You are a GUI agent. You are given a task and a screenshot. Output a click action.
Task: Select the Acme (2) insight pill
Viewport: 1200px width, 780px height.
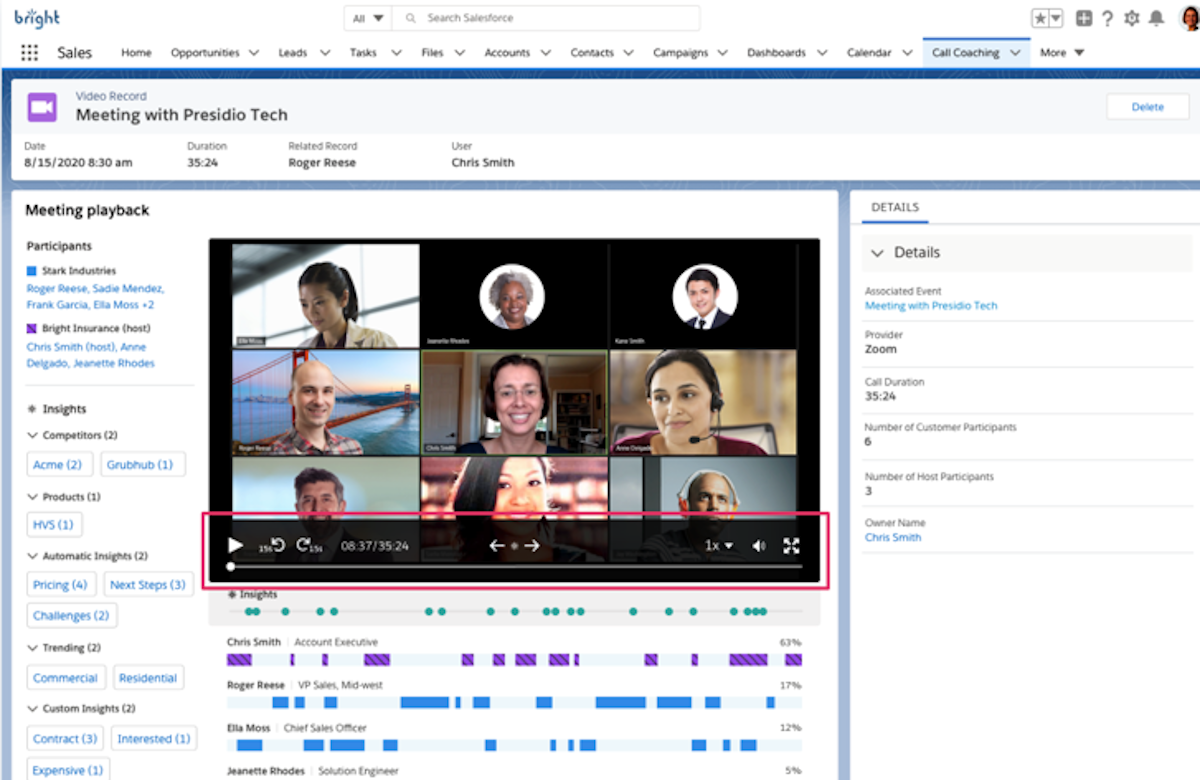[x=60, y=464]
